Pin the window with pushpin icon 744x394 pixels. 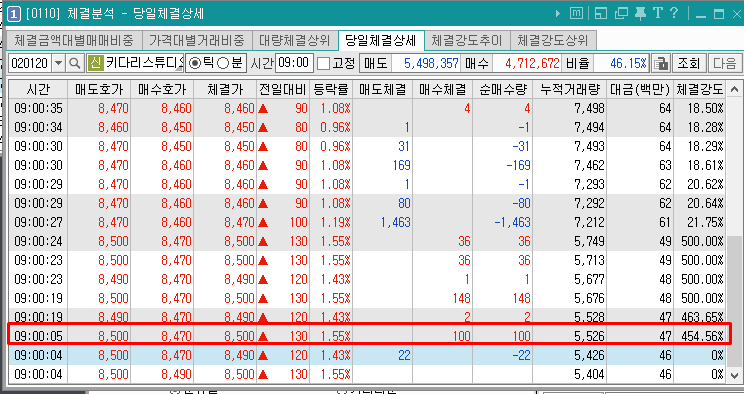pos(640,13)
